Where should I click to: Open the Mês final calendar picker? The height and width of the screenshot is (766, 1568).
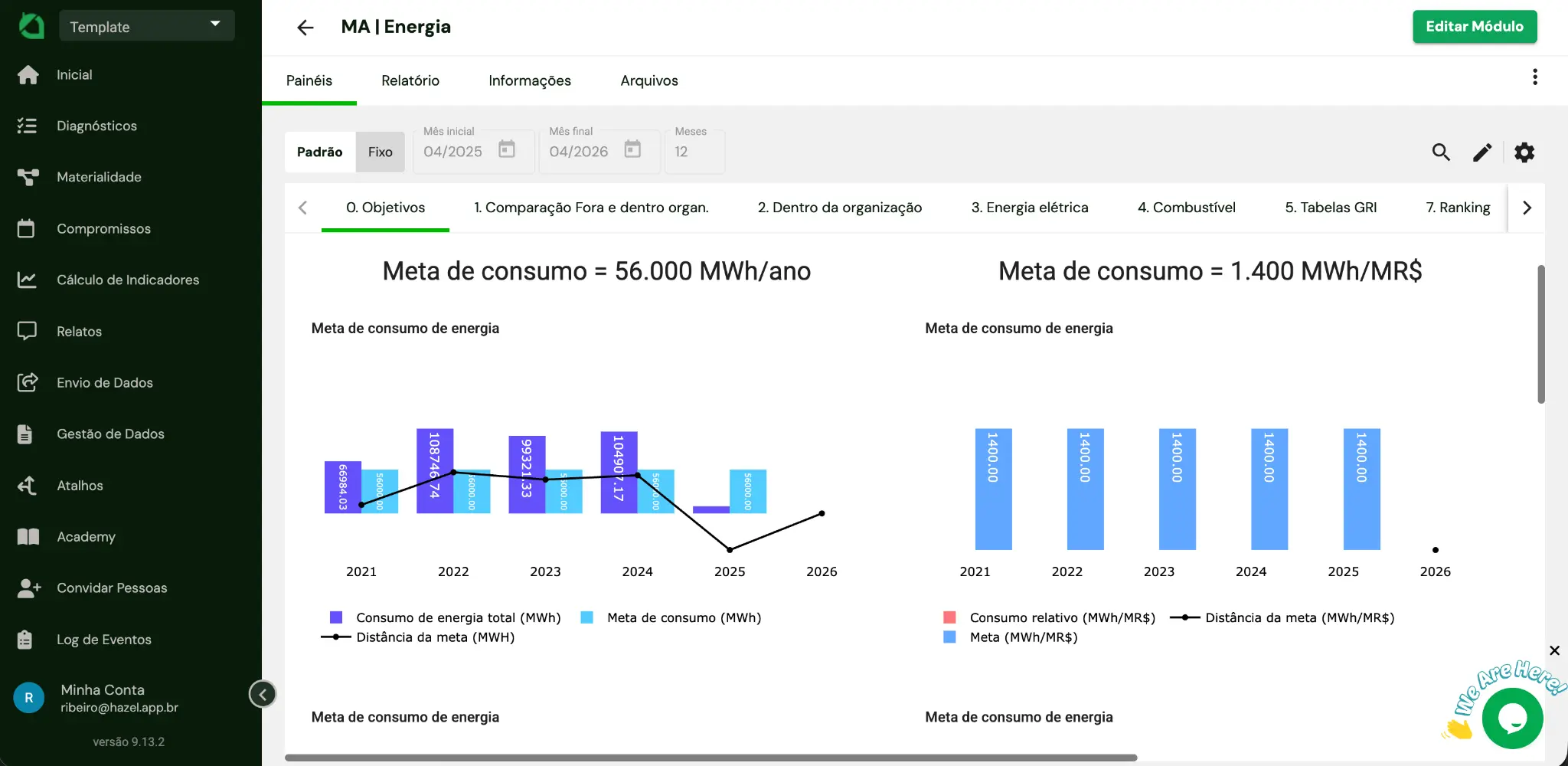click(632, 149)
